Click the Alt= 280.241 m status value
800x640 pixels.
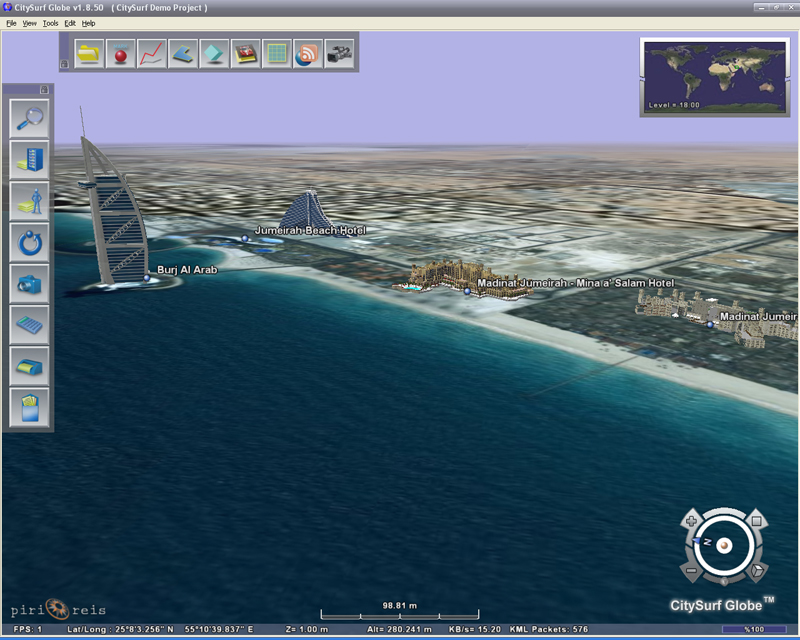pyautogui.click(x=399, y=629)
